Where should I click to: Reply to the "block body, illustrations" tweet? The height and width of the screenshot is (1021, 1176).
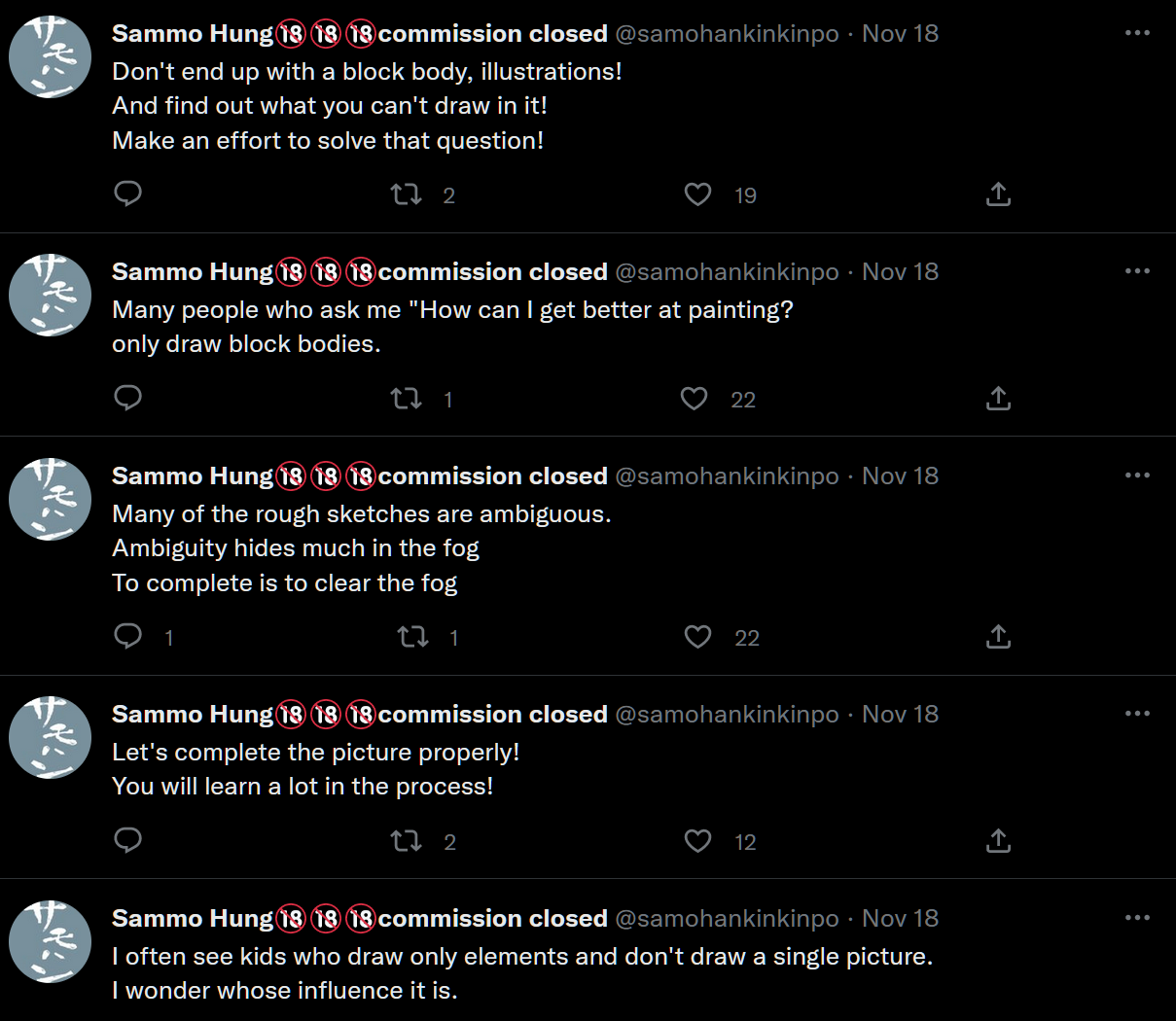click(x=128, y=194)
